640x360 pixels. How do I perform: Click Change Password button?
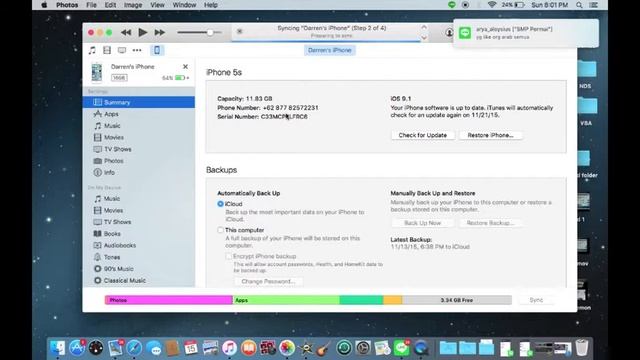point(268,281)
